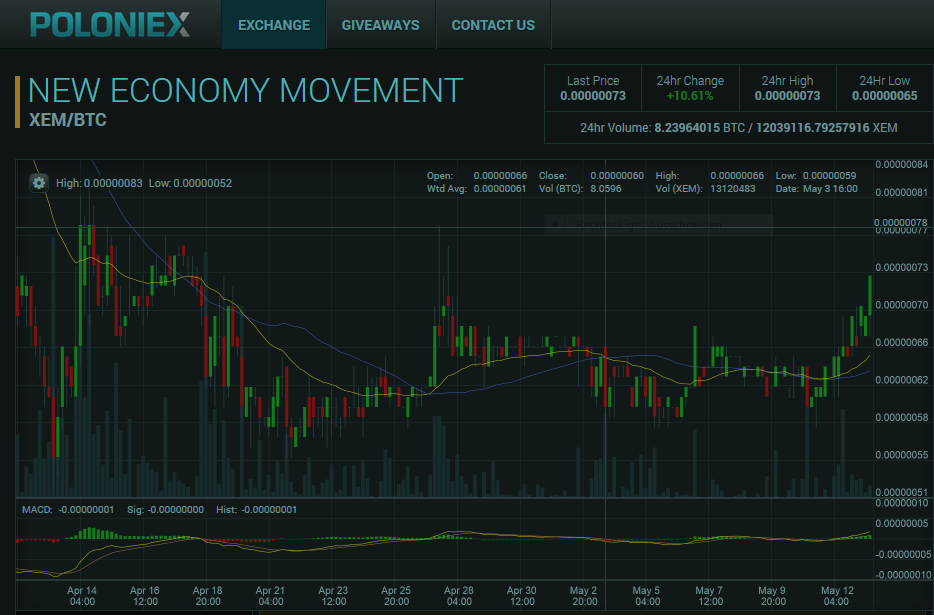Image resolution: width=934 pixels, height=615 pixels.
Task: Click the Apr 21 04:00 time axis label
Action: coord(270,596)
